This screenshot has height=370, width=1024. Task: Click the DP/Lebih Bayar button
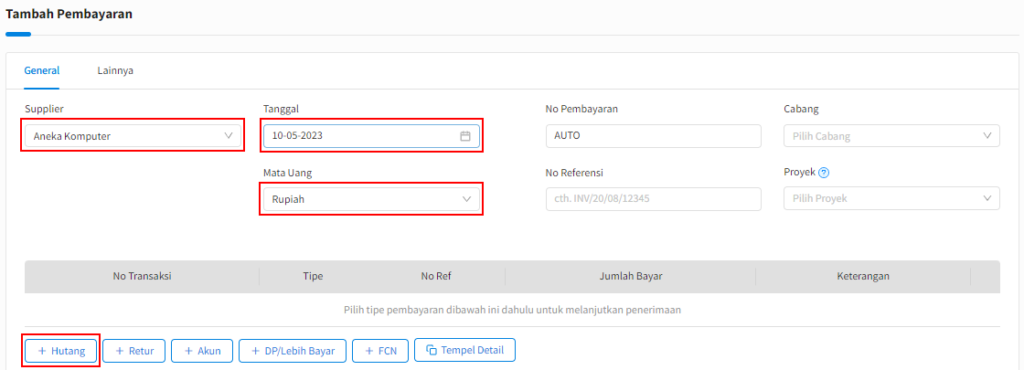coord(293,350)
